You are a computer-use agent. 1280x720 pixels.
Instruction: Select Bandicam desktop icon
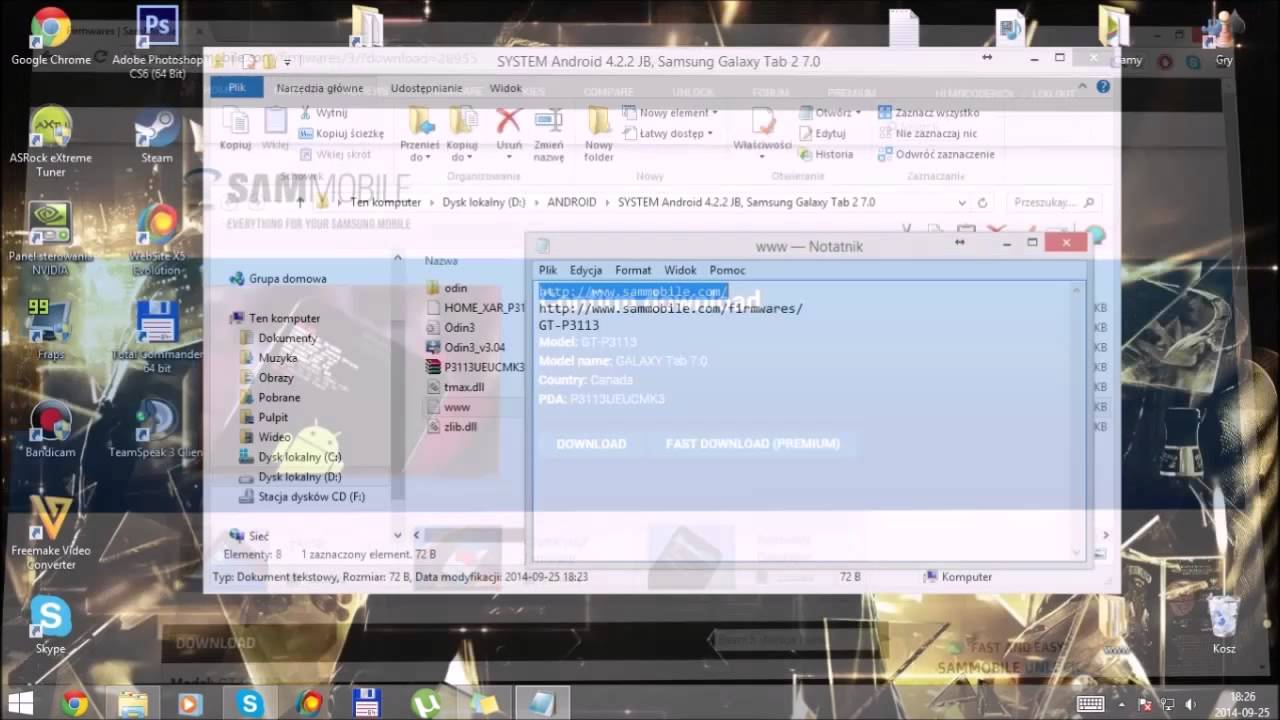(50, 428)
